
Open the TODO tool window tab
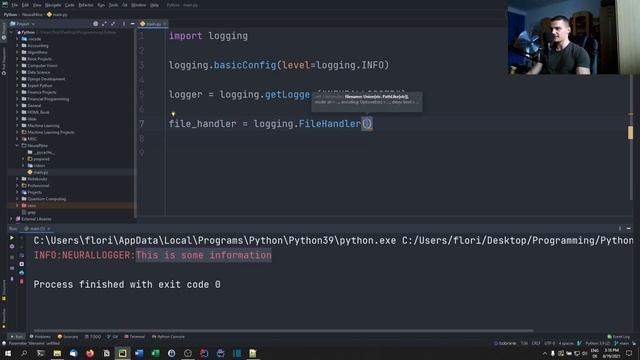[93, 337]
